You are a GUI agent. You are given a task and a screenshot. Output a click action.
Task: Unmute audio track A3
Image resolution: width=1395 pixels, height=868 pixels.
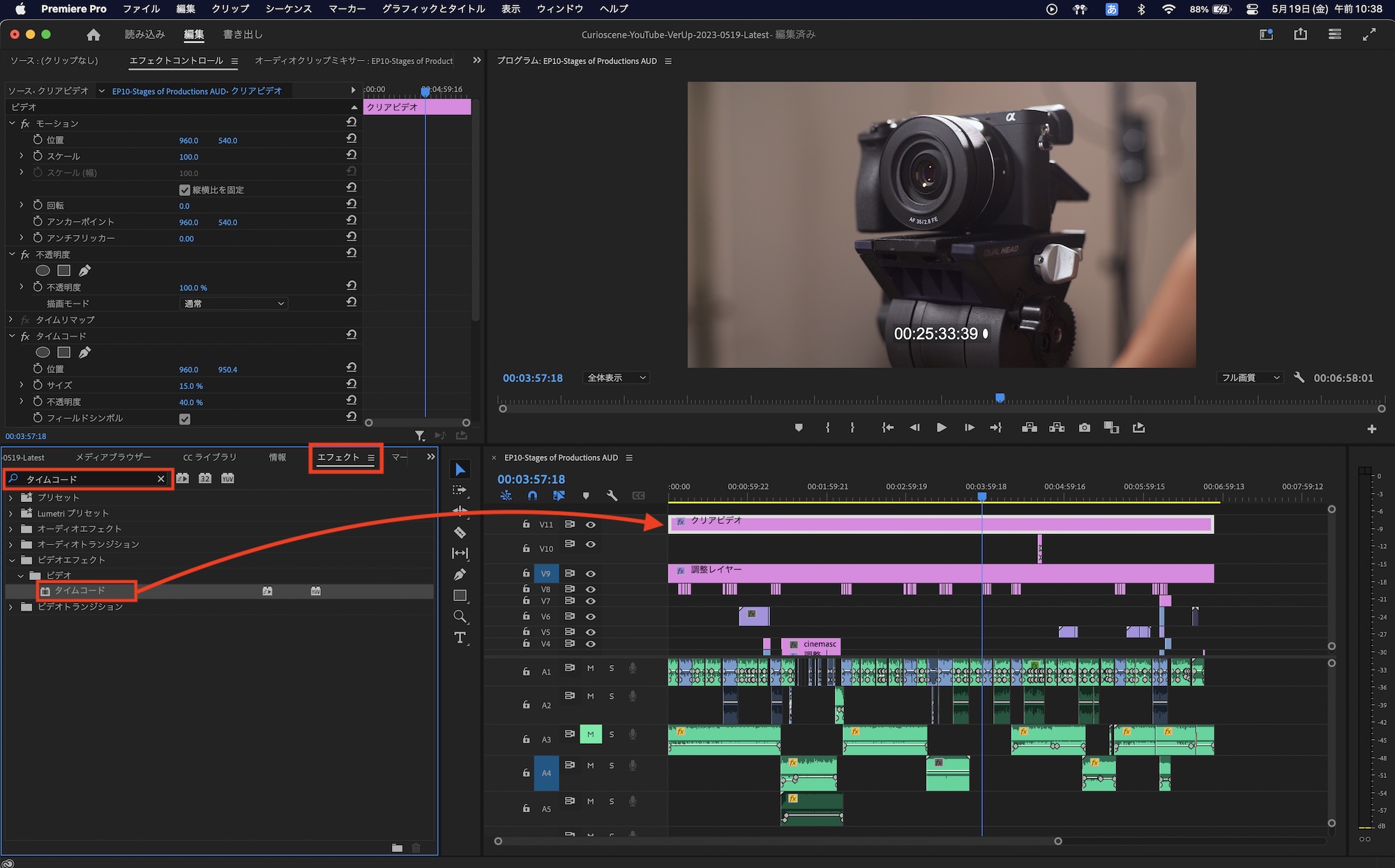tap(590, 734)
